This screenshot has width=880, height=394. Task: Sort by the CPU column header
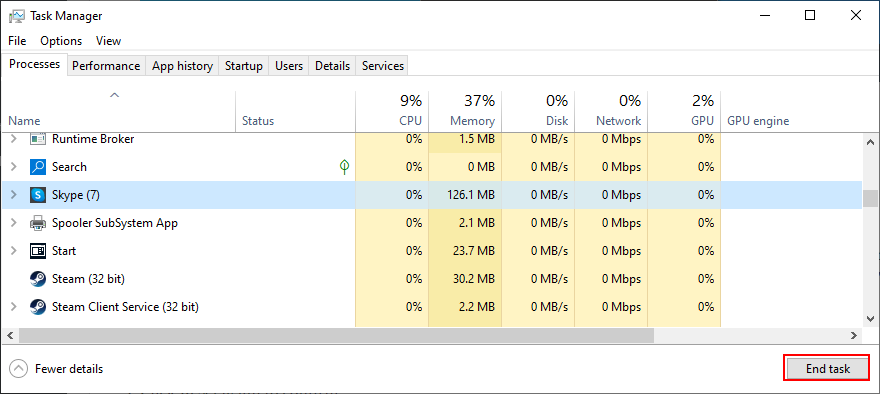(392, 111)
